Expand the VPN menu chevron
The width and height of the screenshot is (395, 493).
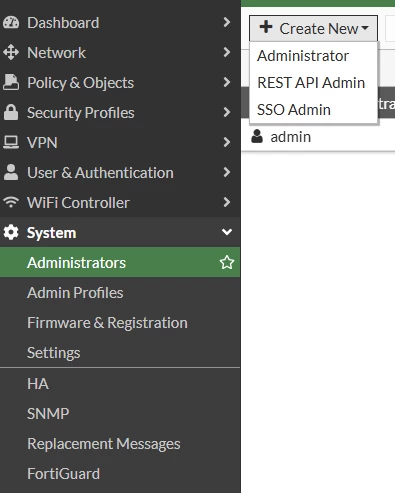point(227,142)
